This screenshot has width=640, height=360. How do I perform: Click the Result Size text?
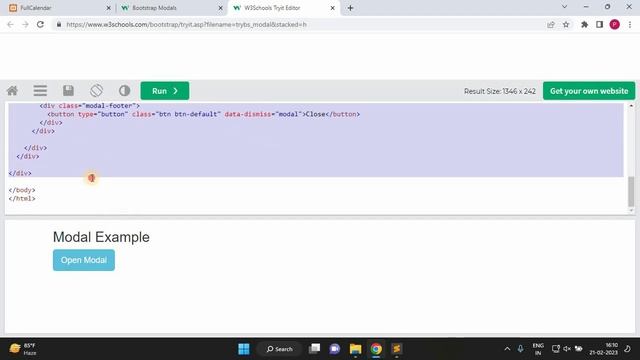[500, 91]
